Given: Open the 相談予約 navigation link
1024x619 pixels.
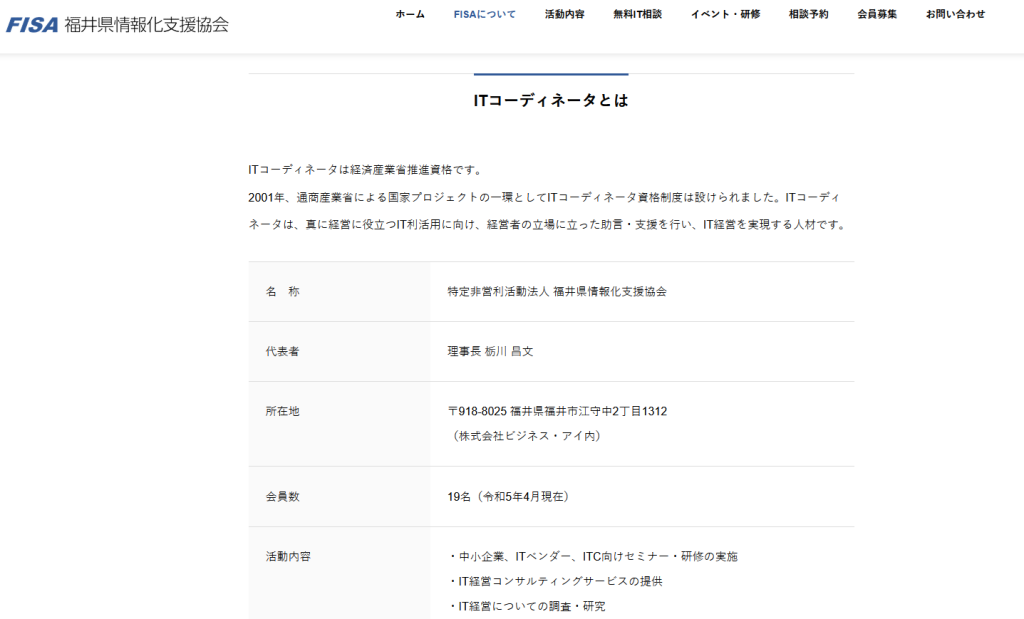Looking at the screenshot, I should 808,14.
